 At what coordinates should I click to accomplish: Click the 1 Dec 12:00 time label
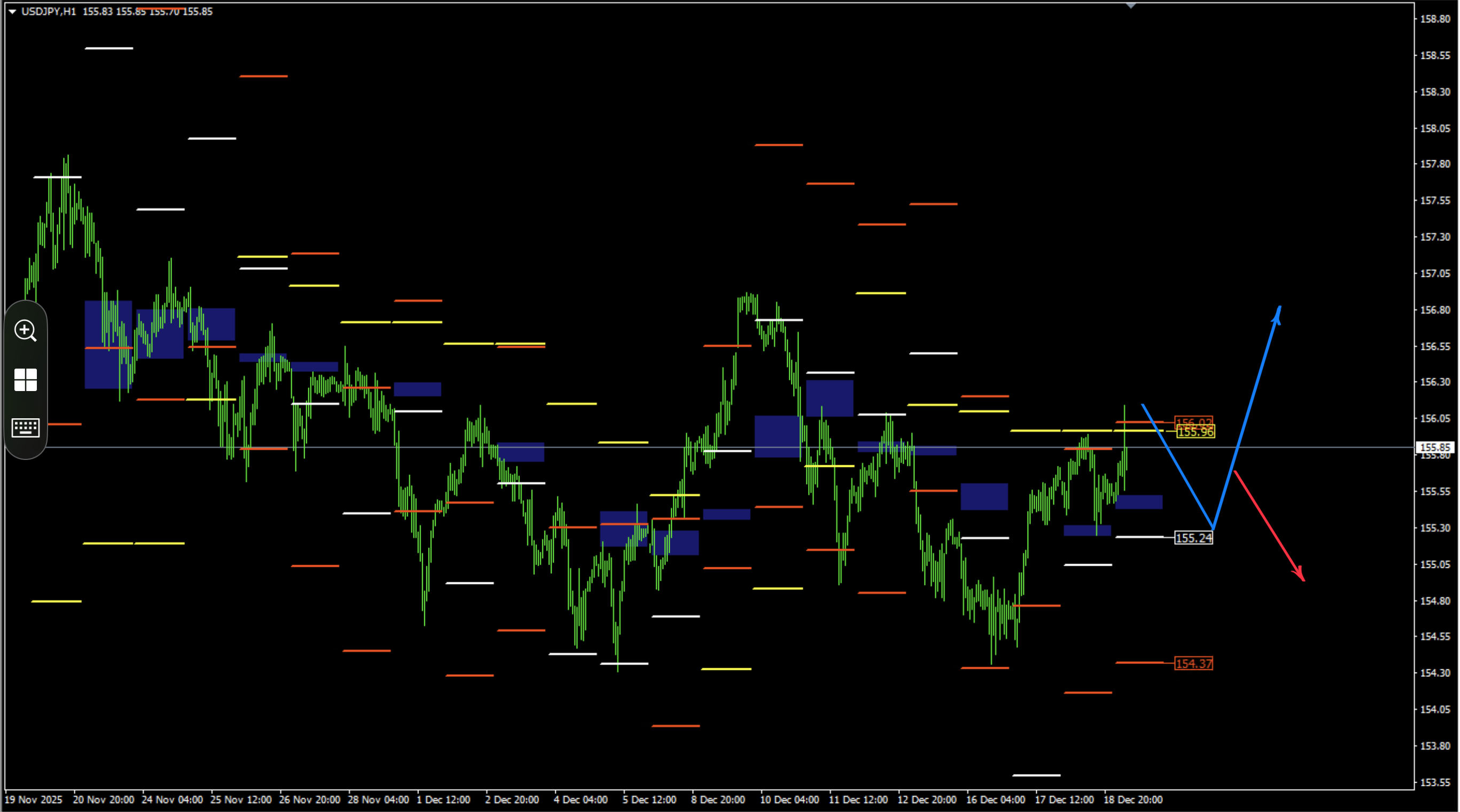[443, 800]
